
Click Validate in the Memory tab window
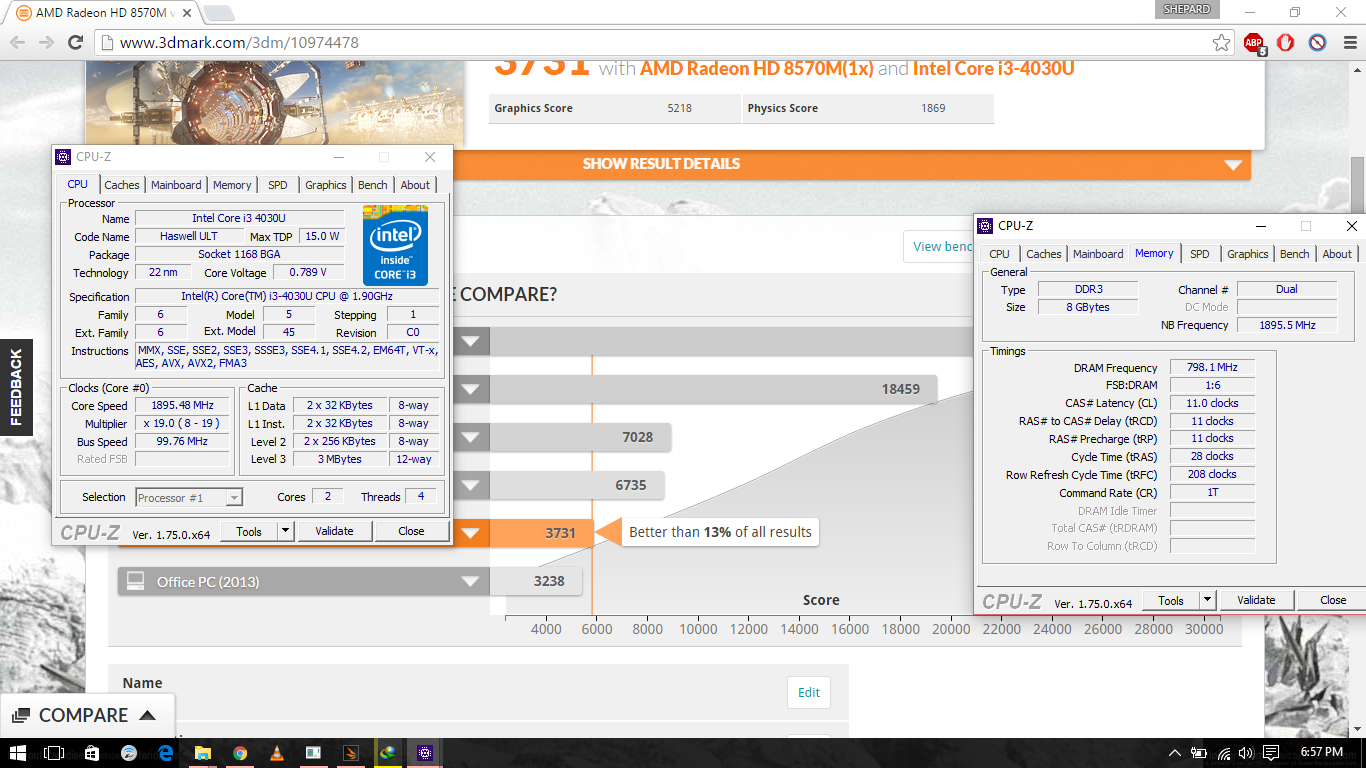pos(1256,600)
